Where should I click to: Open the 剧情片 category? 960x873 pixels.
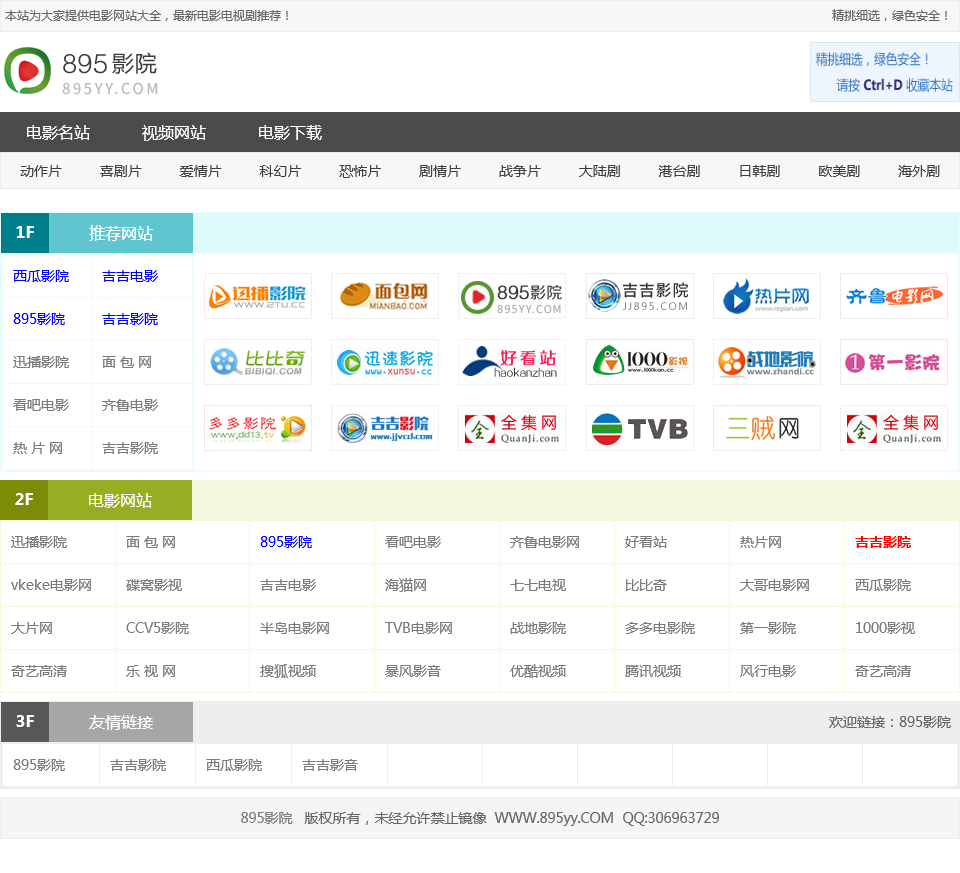440,171
